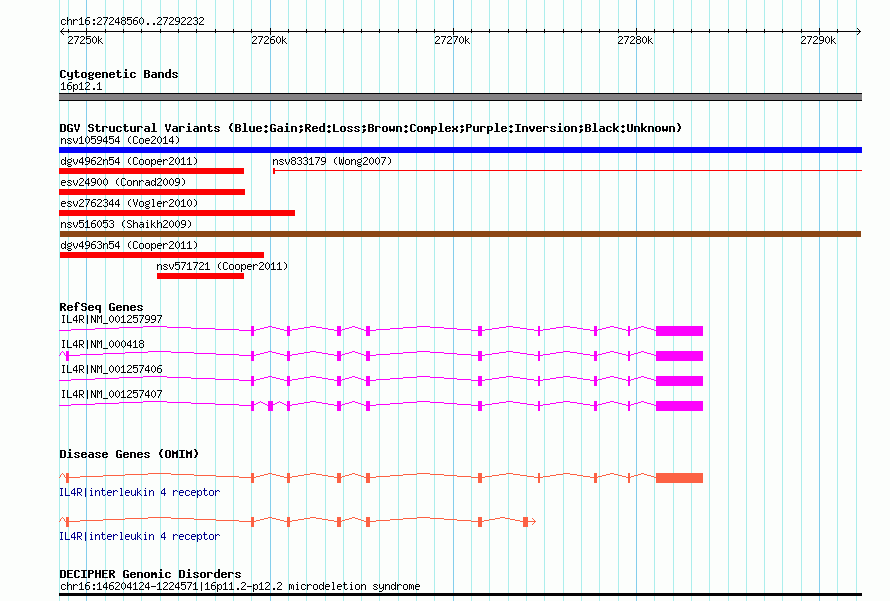Click the left arrow end of the ruler
The image size is (890, 601).
coord(62,32)
